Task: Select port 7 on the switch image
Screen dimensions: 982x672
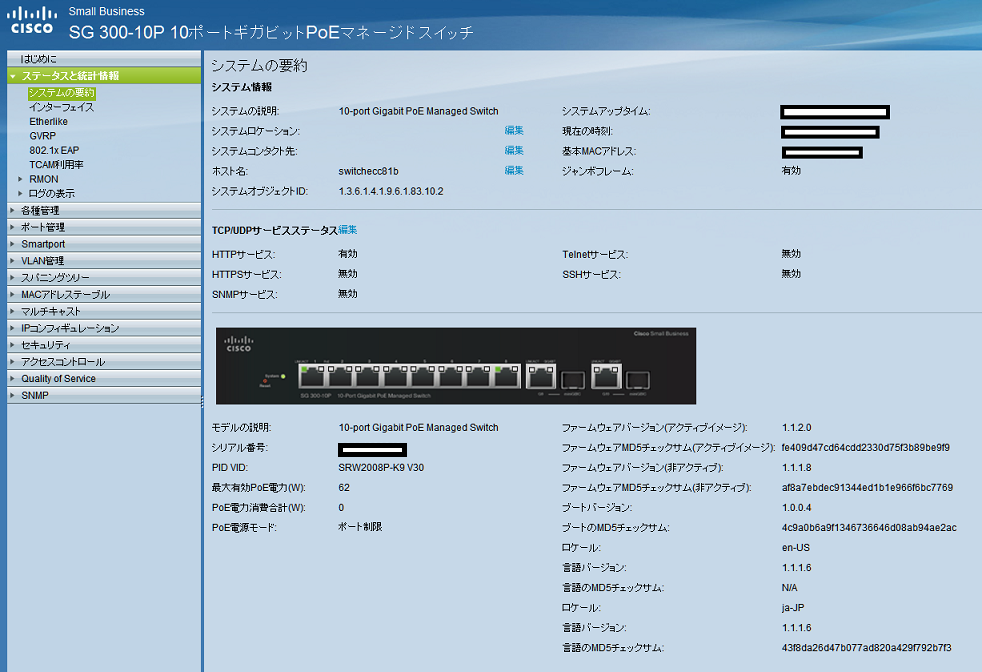Action: click(477, 376)
